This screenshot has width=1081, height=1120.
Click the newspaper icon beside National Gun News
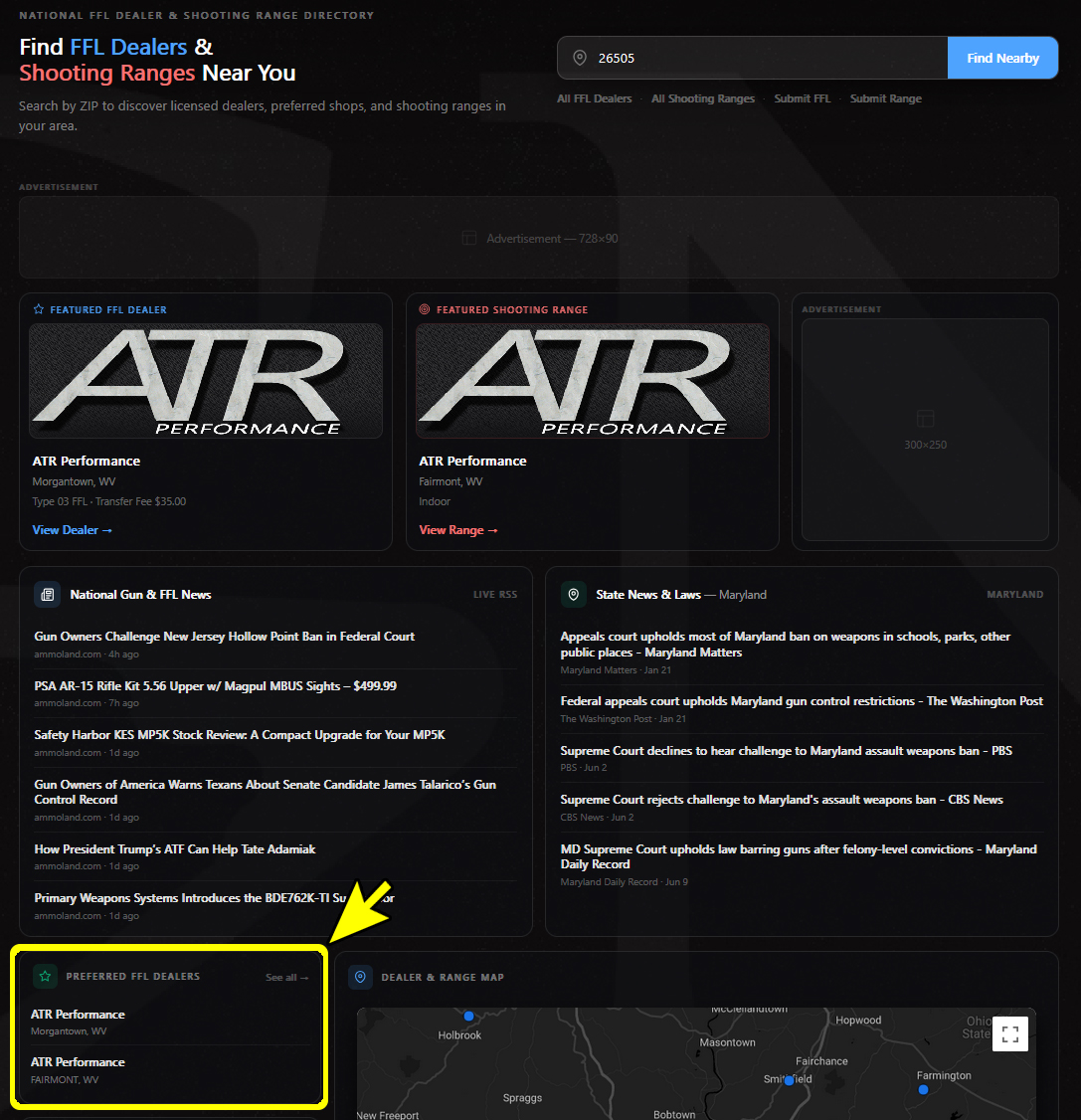tap(47, 595)
